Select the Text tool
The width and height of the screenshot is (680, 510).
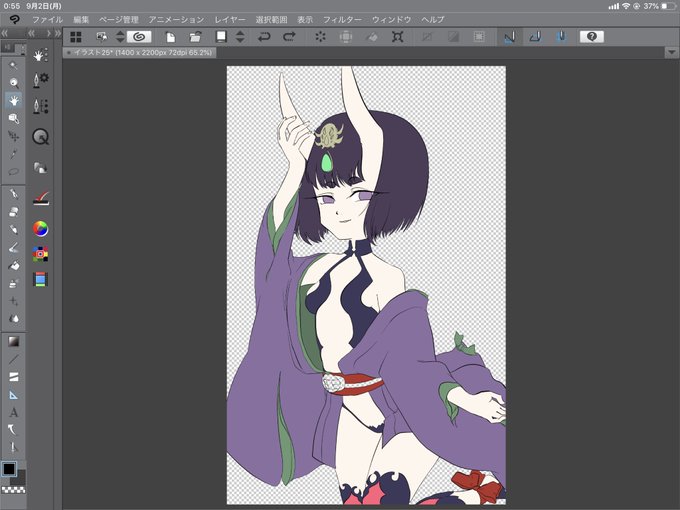13,412
